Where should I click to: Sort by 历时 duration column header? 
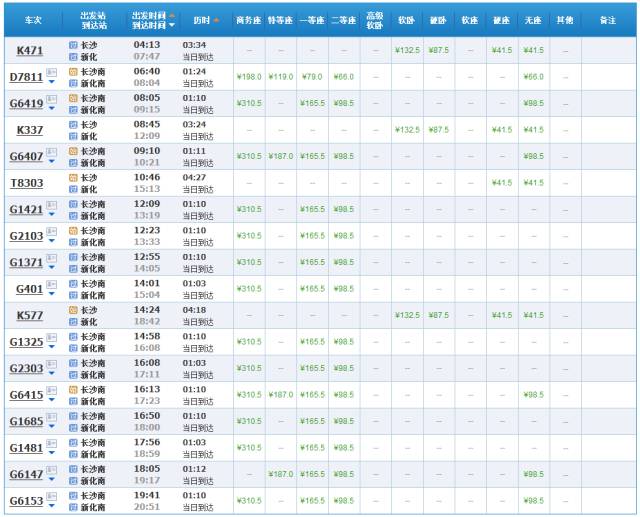206,20
